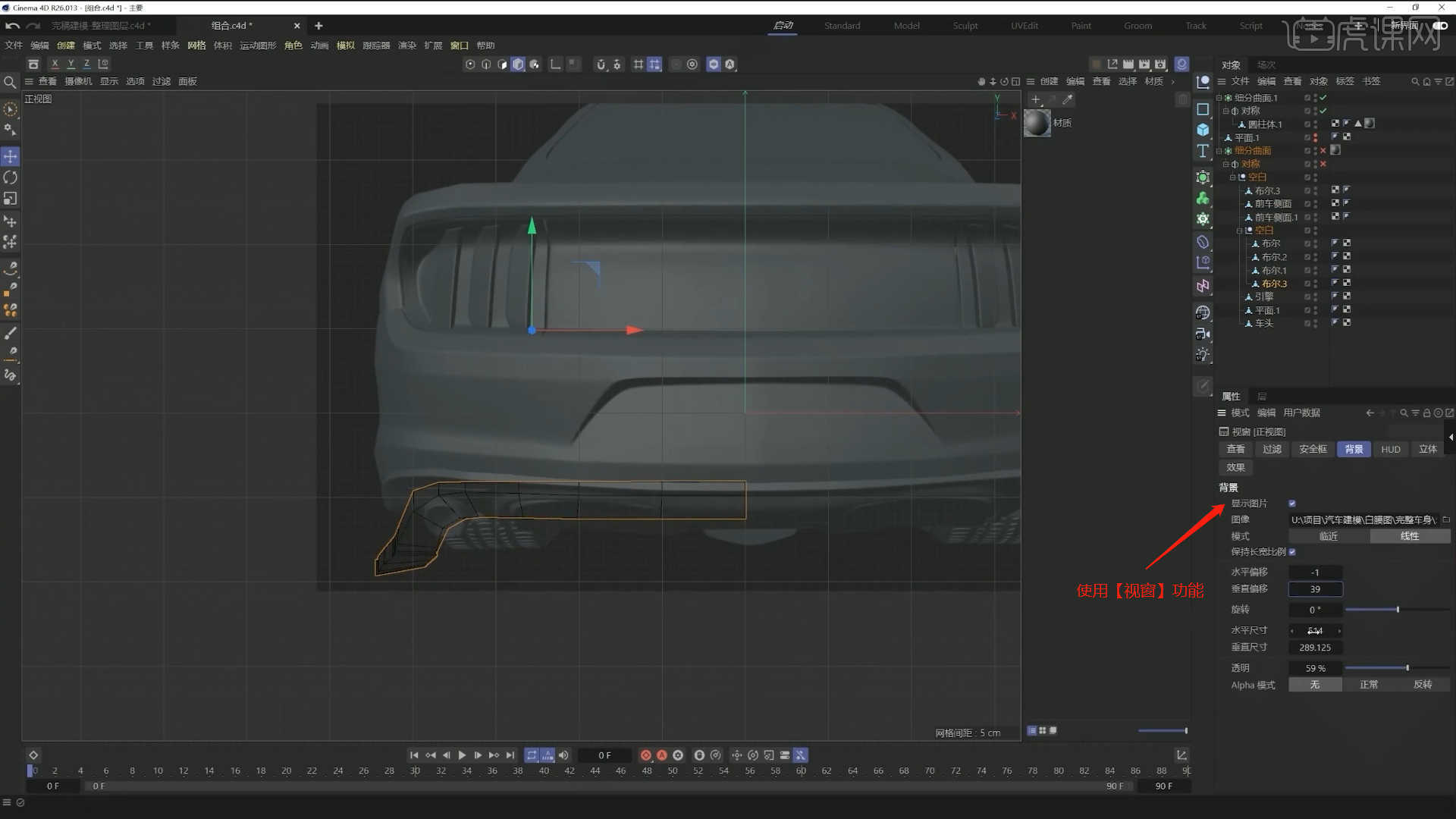The width and height of the screenshot is (1456, 819).
Task: Click undo arrow icon
Action: tap(12, 26)
